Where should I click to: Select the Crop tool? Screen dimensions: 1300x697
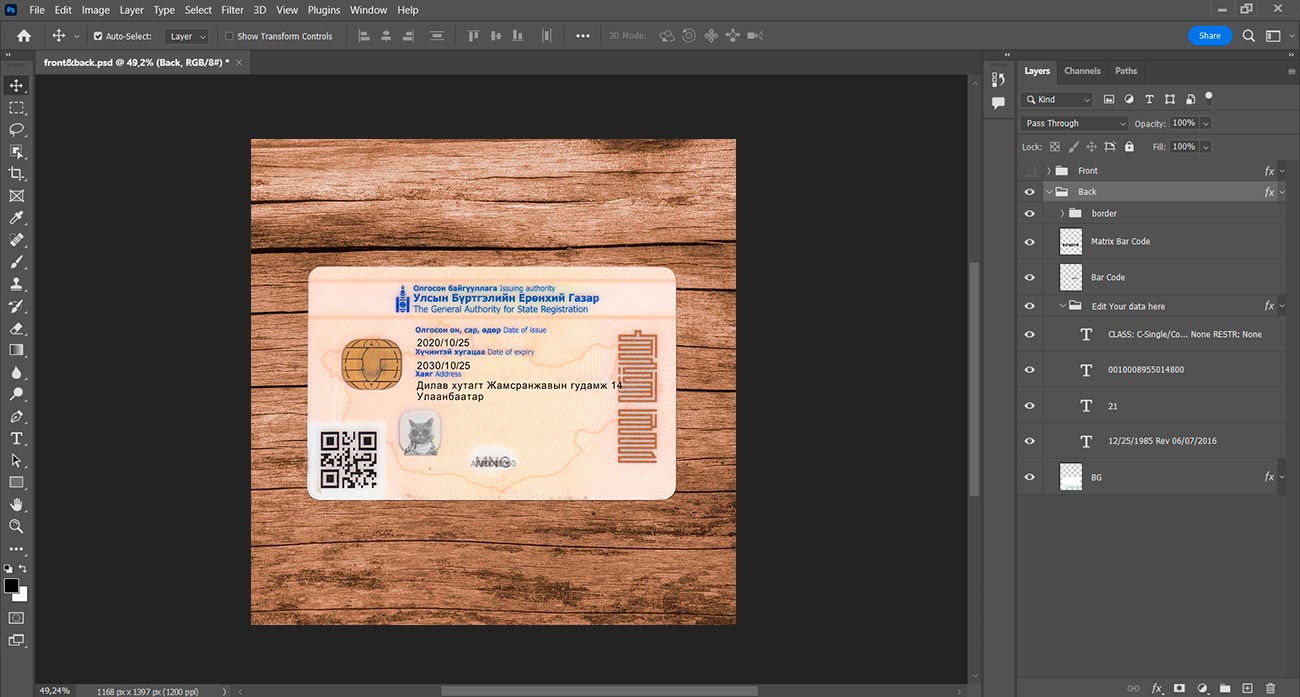(16, 174)
